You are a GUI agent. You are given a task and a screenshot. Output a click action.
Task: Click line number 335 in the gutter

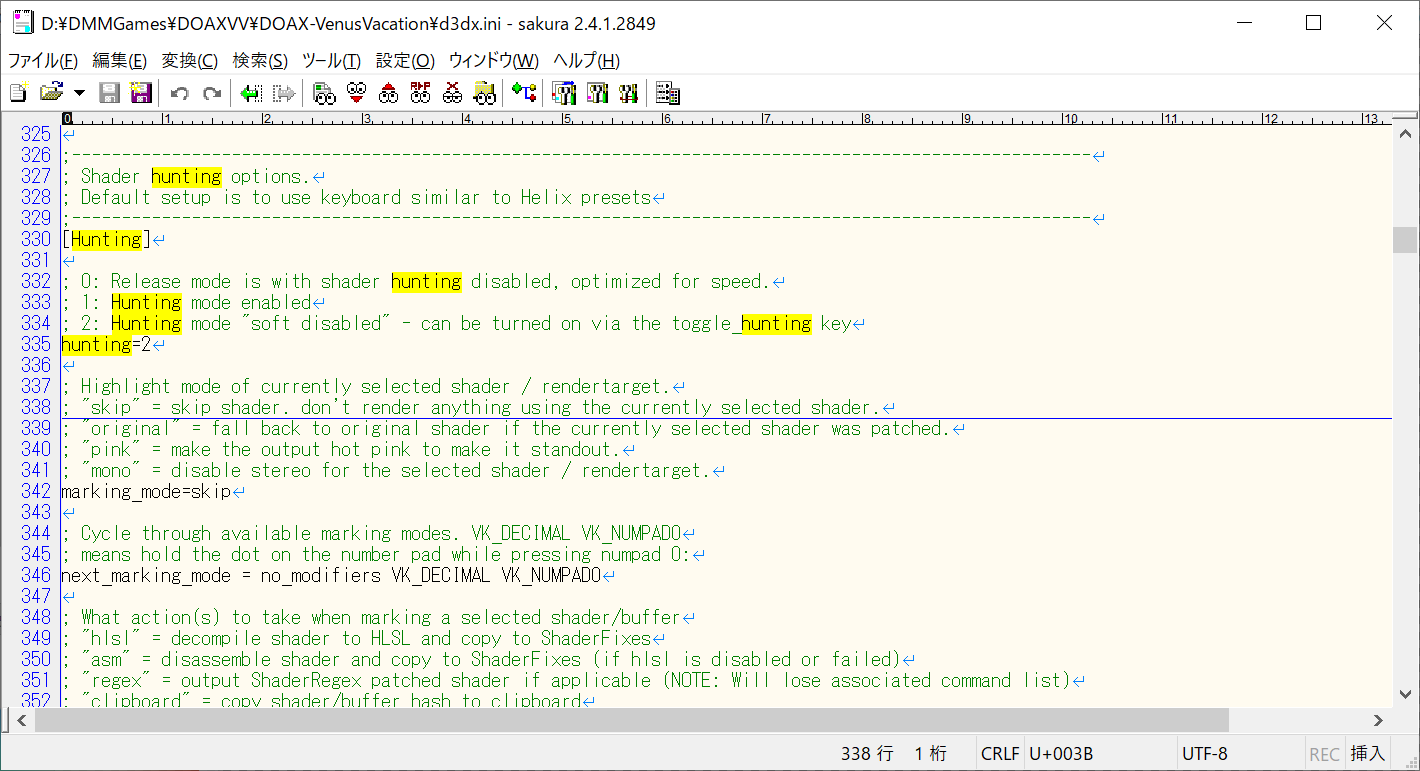[x=35, y=345]
